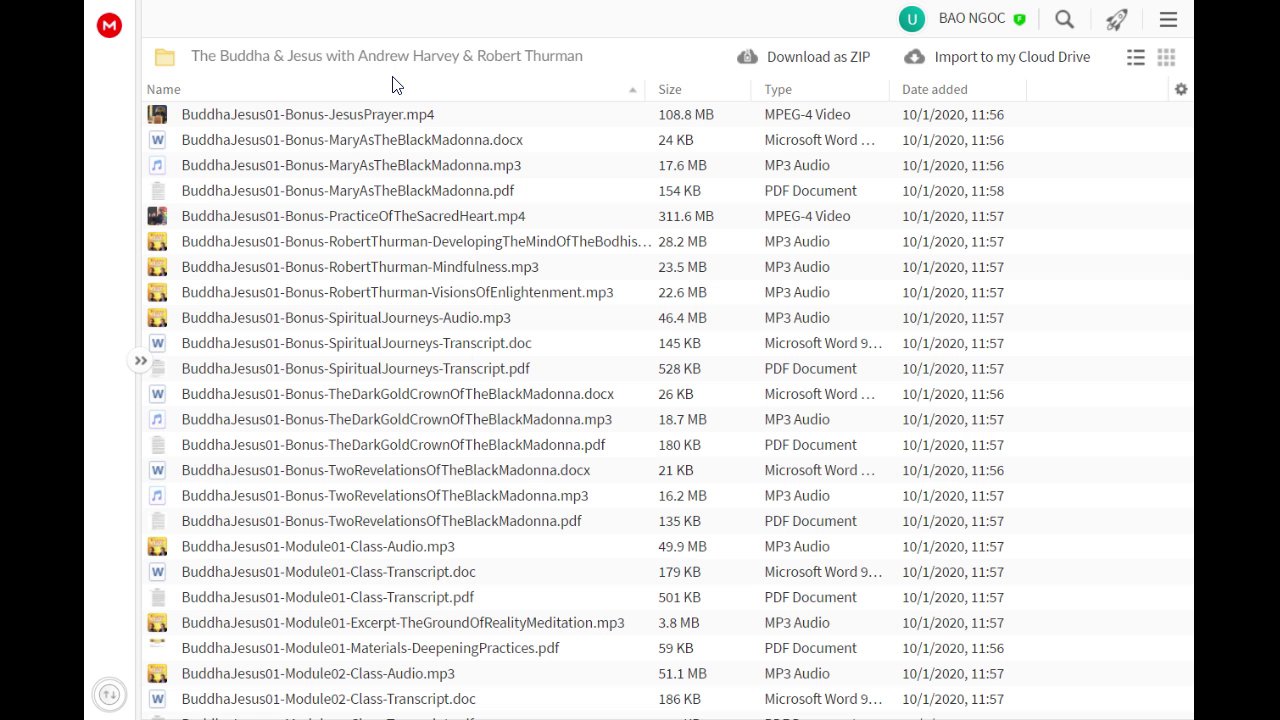Click the transfers icon at bottom left
Screen dimensions: 1280x720
tap(109, 694)
